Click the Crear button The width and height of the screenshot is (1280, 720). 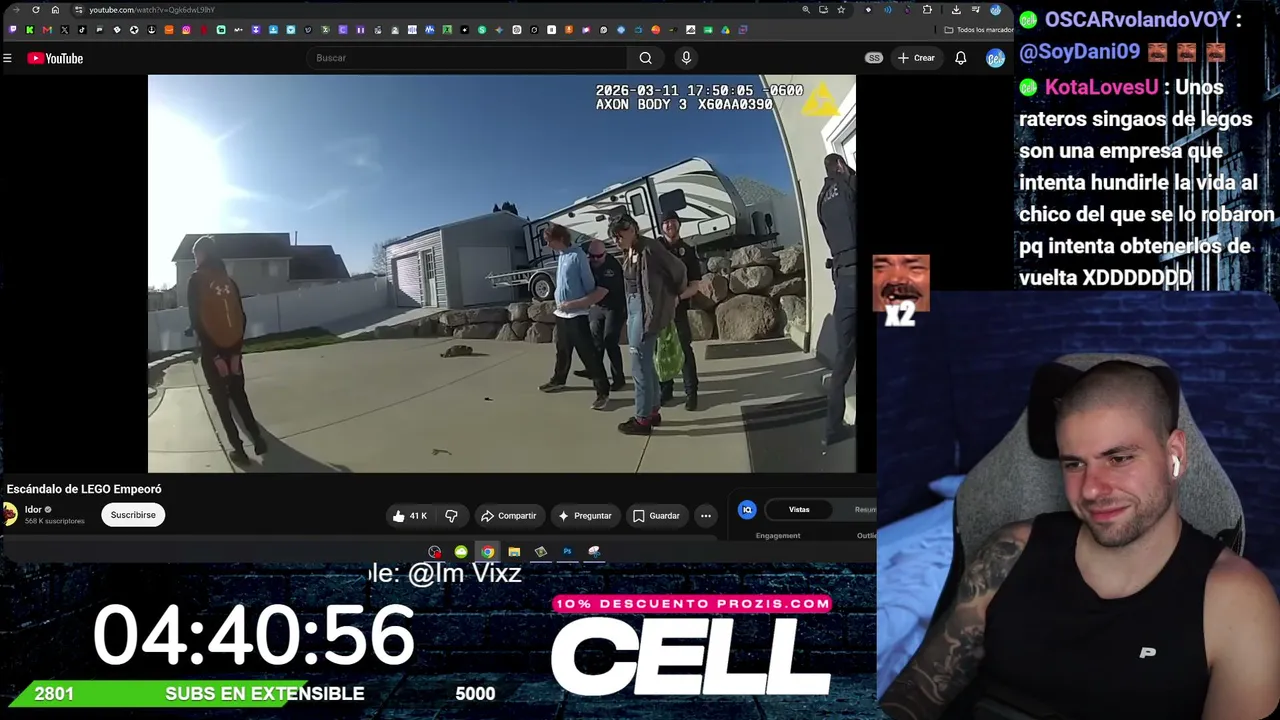pyautogui.click(x=916, y=58)
